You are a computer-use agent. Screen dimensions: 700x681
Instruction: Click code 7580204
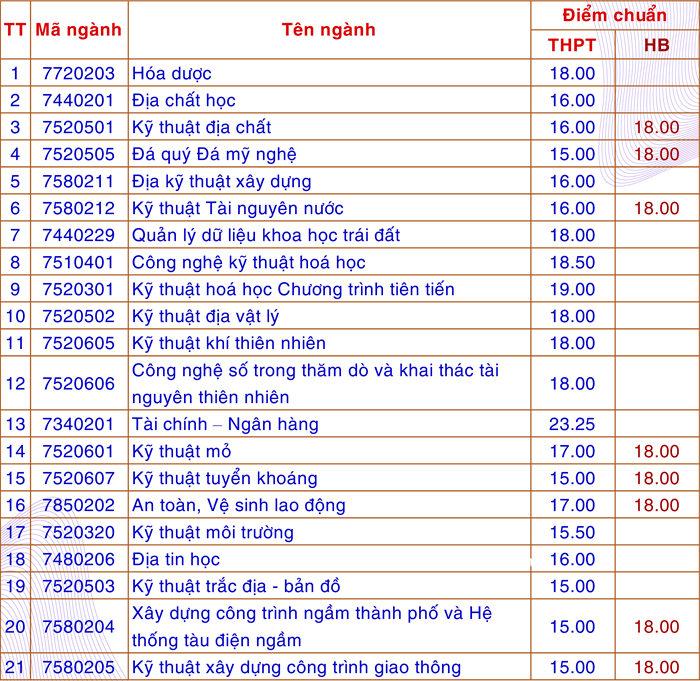click(79, 627)
